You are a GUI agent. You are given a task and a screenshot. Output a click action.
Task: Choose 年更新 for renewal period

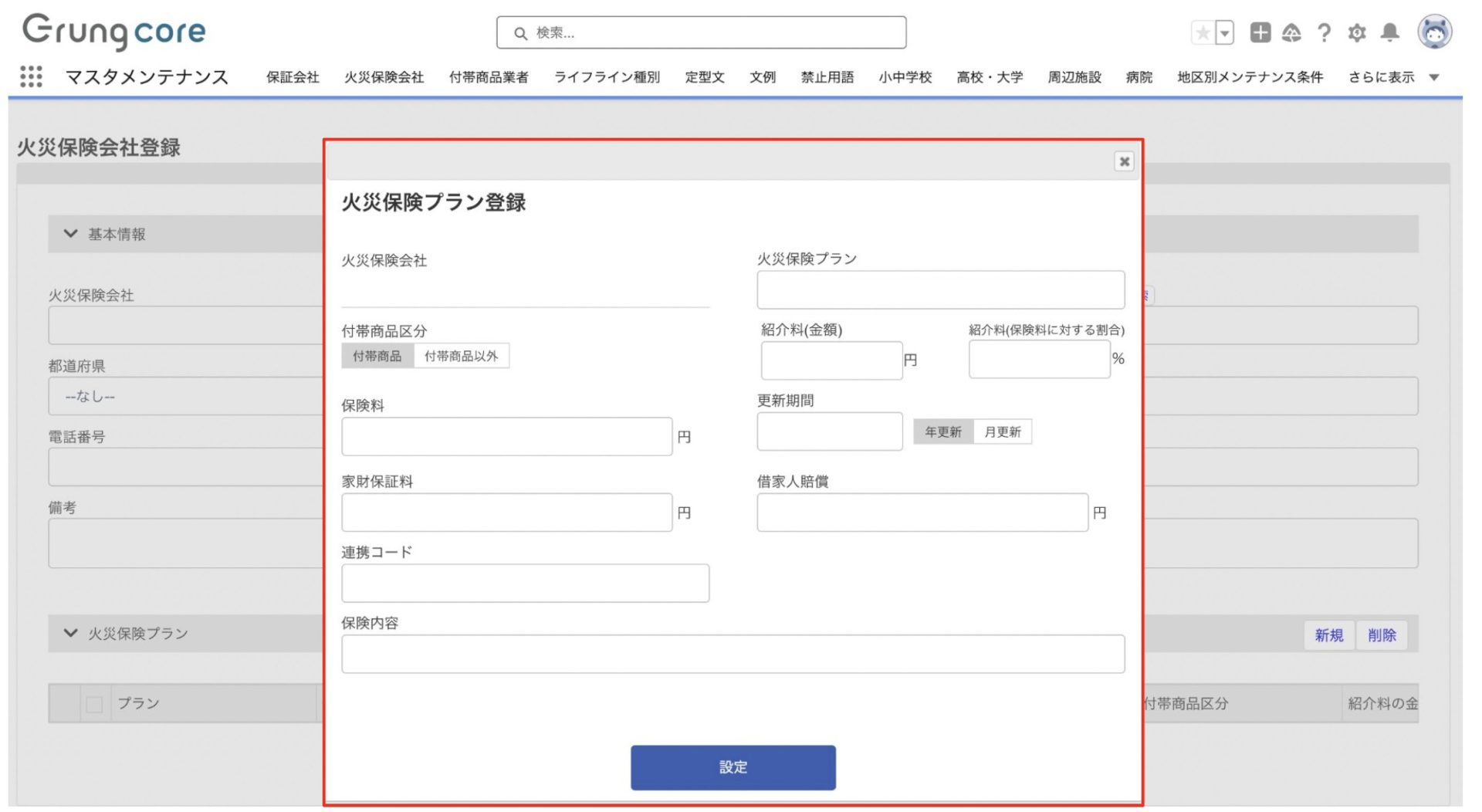942,431
